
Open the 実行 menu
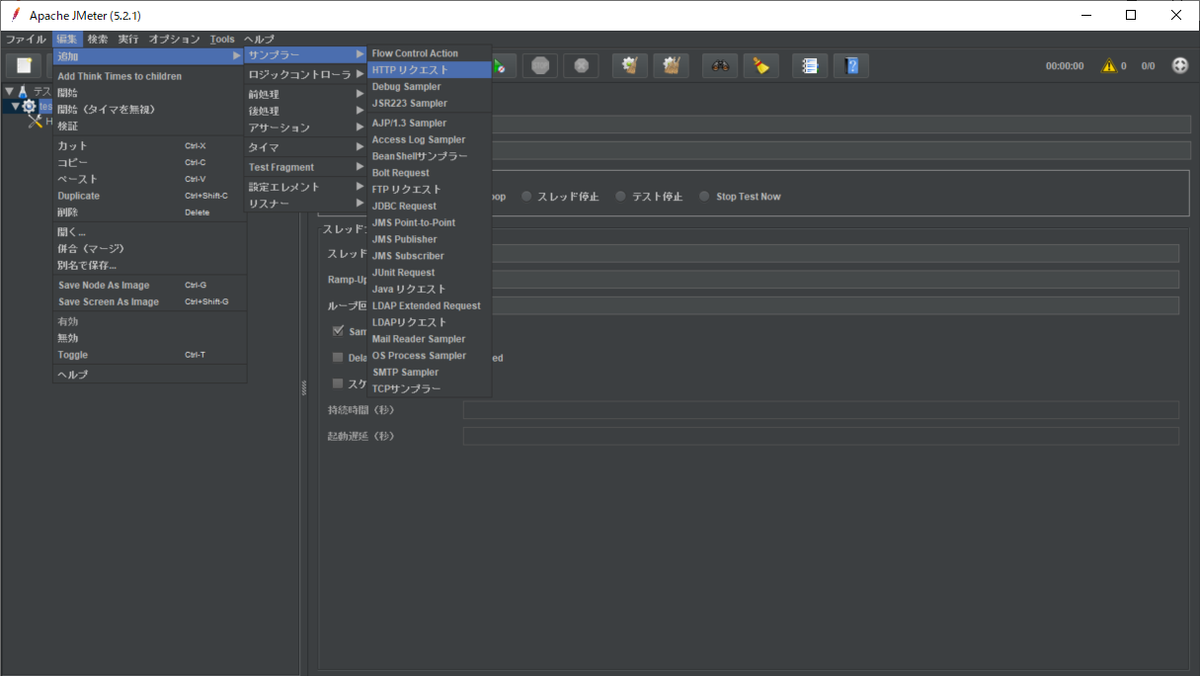[129, 39]
